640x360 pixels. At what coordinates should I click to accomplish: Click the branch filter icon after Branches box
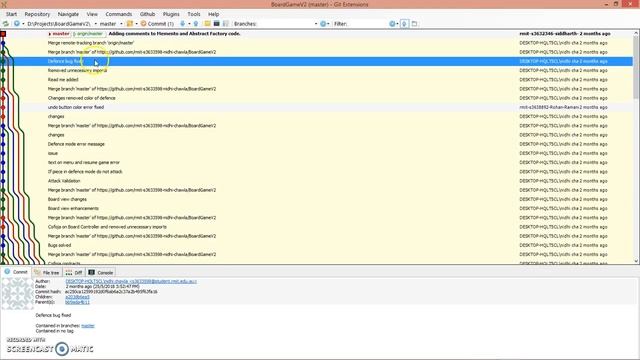coord(323,24)
